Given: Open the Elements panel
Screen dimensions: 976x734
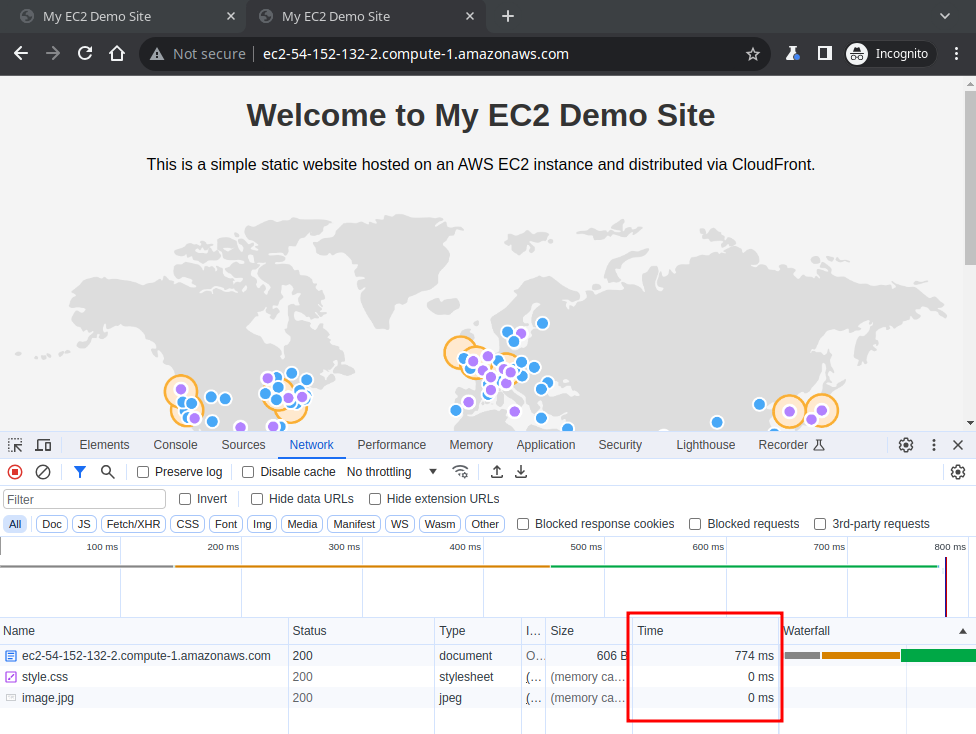Looking at the screenshot, I should (x=104, y=445).
